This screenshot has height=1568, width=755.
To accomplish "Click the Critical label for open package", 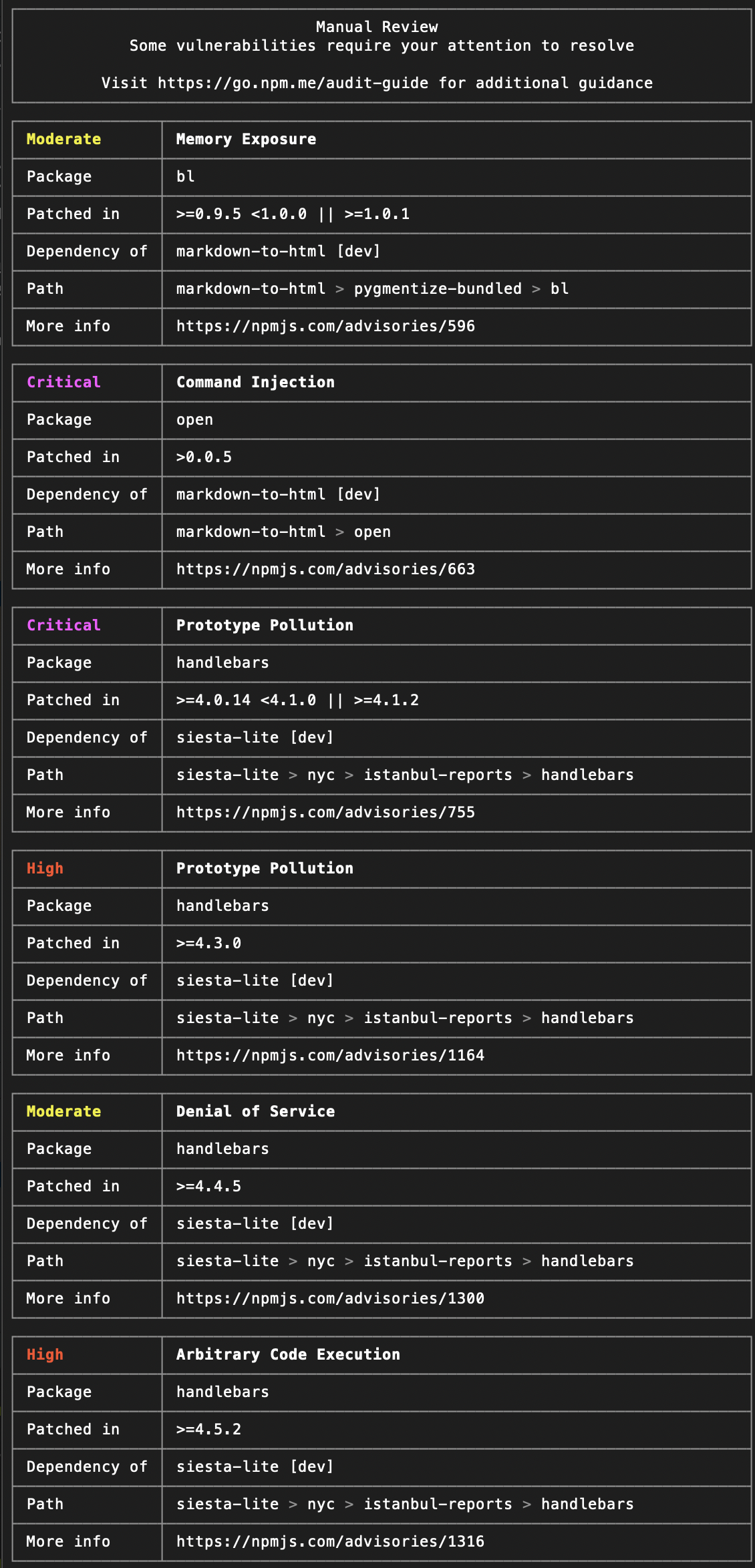I will [63, 382].
